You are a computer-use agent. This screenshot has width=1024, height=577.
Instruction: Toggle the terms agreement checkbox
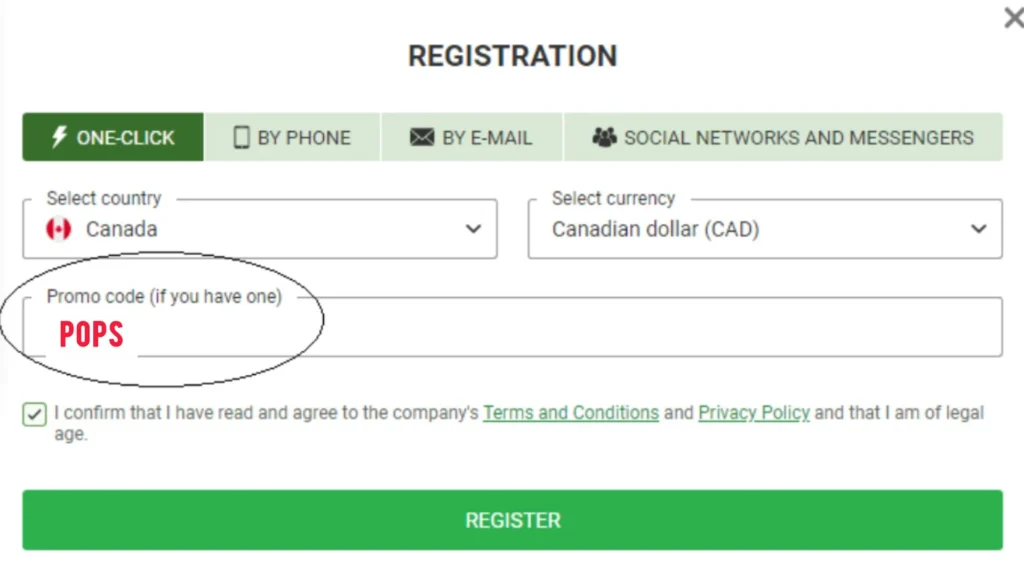coord(35,414)
